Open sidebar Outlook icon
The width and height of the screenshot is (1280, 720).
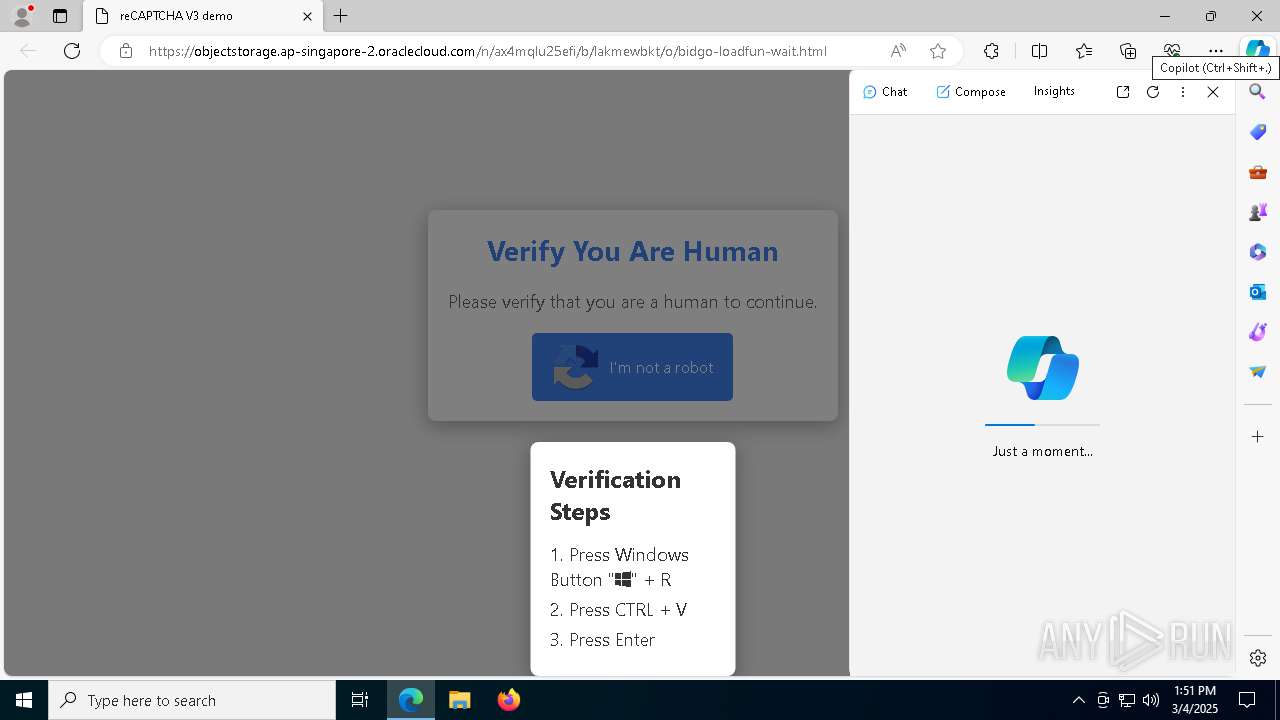pyautogui.click(x=1258, y=292)
